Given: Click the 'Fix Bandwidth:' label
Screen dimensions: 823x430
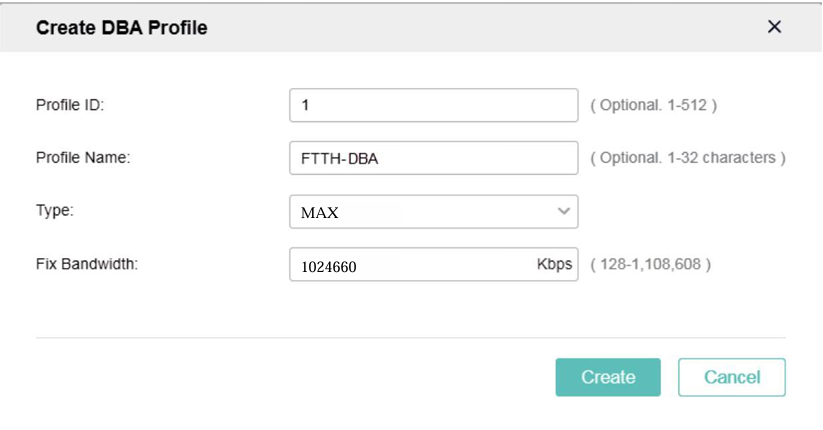Looking at the screenshot, I should (87, 264).
